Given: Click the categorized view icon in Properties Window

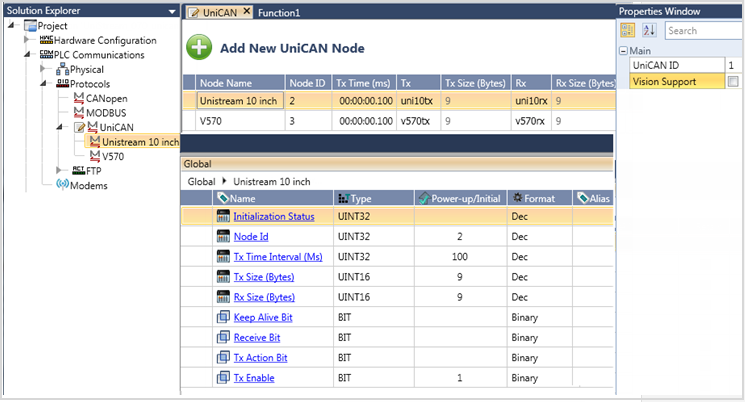Looking at the screenshot, I should [628, 31].
